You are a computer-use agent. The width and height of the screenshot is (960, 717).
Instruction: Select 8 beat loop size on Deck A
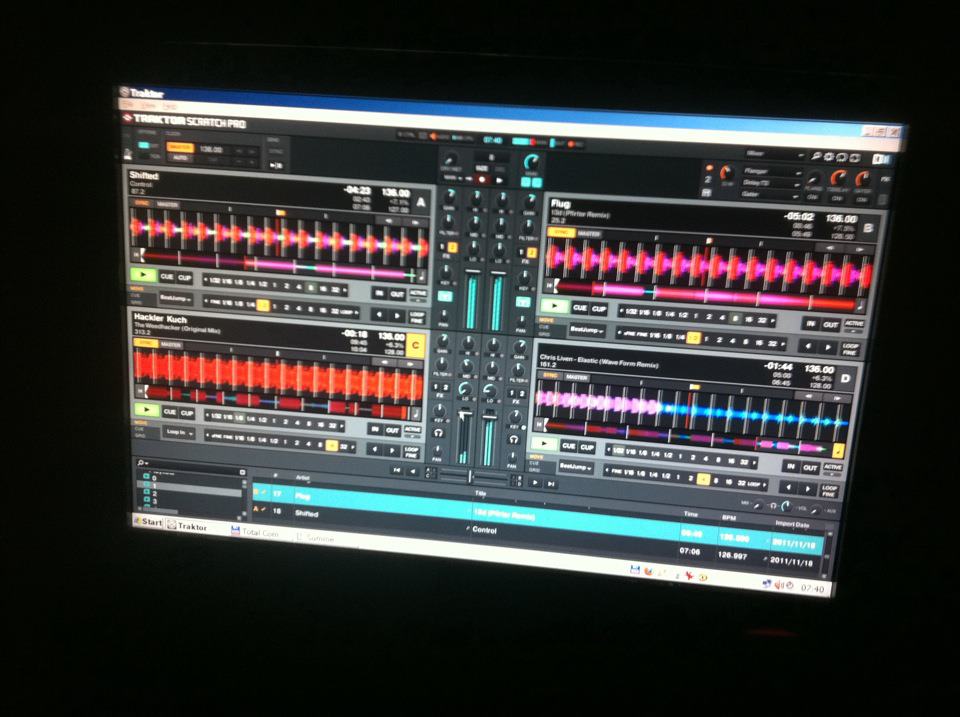(311, 288)
